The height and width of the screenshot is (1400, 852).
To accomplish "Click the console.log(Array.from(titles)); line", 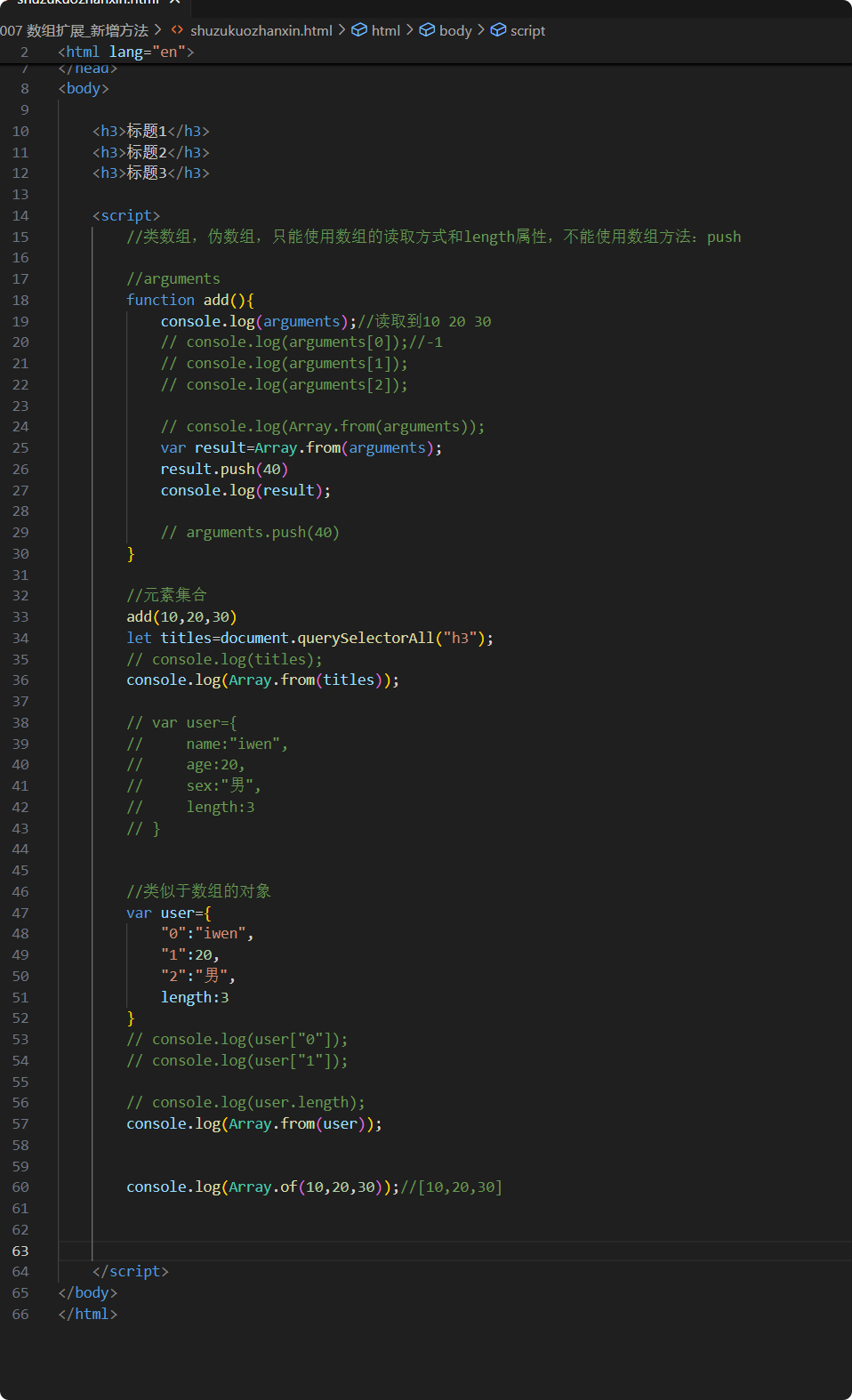I will coord(263,680).
